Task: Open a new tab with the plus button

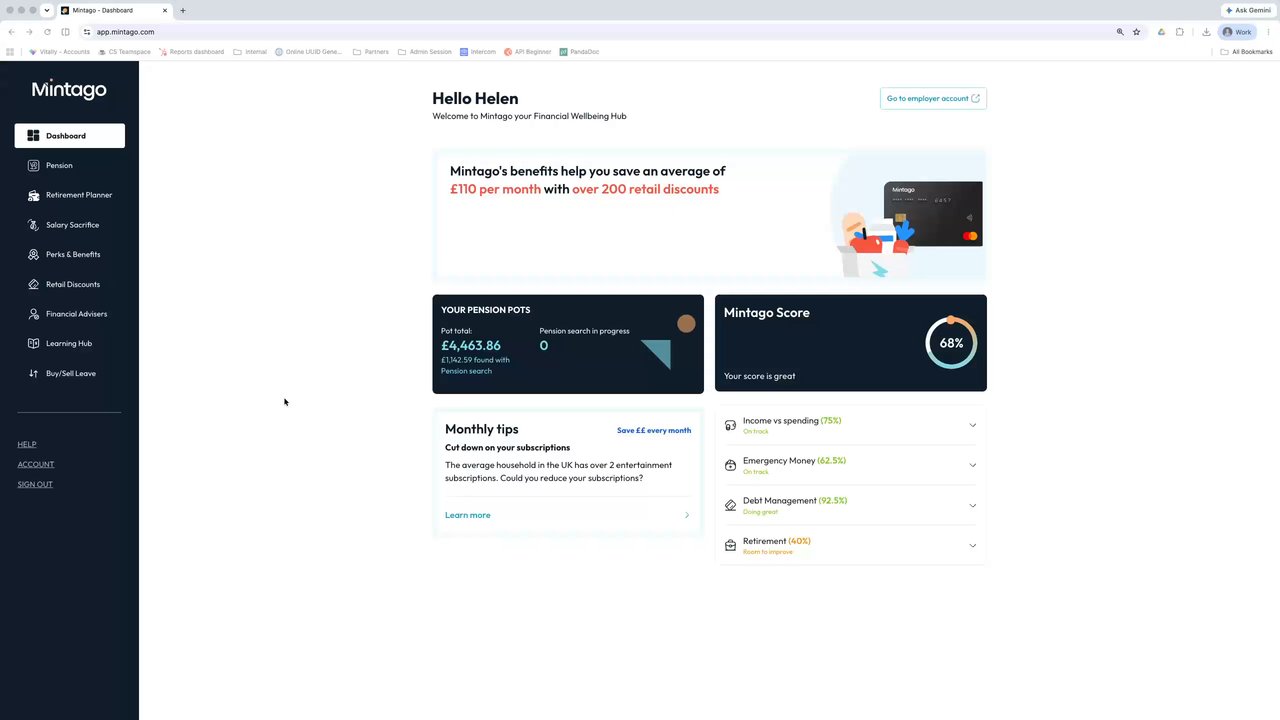Action: 182,10
